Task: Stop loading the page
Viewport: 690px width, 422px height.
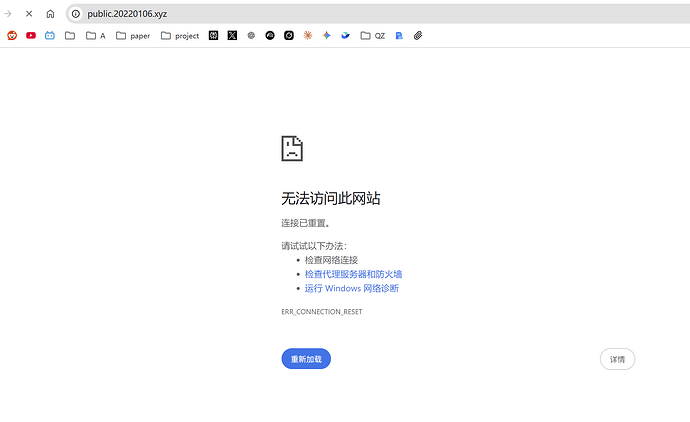Action: [29, 14]
